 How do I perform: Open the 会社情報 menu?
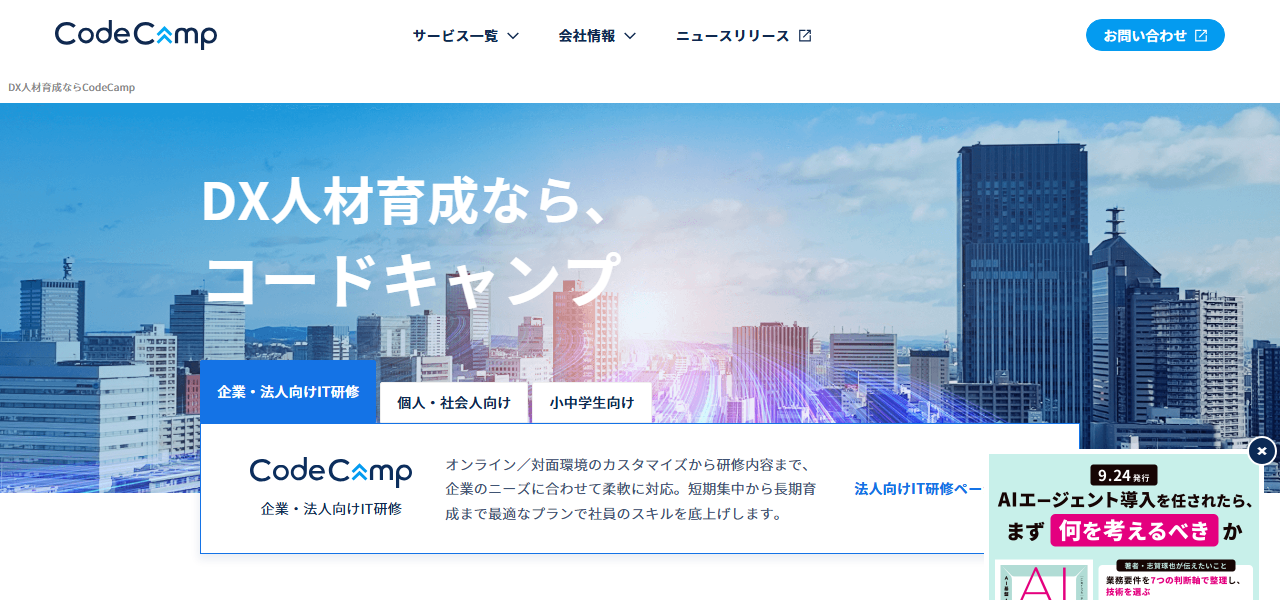tap(597, 36)
